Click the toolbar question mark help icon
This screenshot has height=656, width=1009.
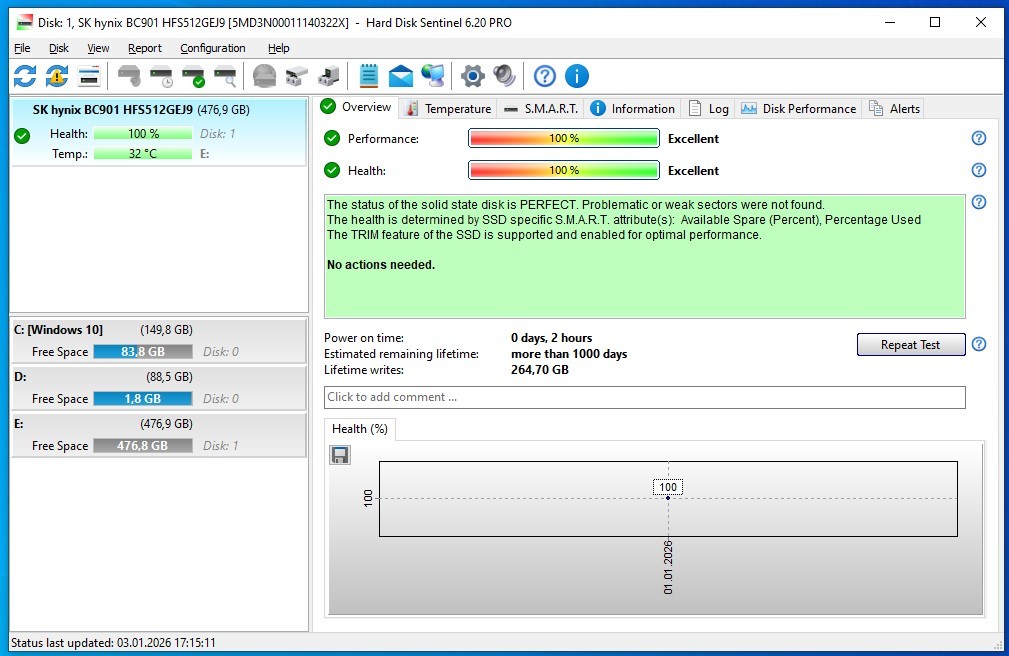click(x=544, y=76)
